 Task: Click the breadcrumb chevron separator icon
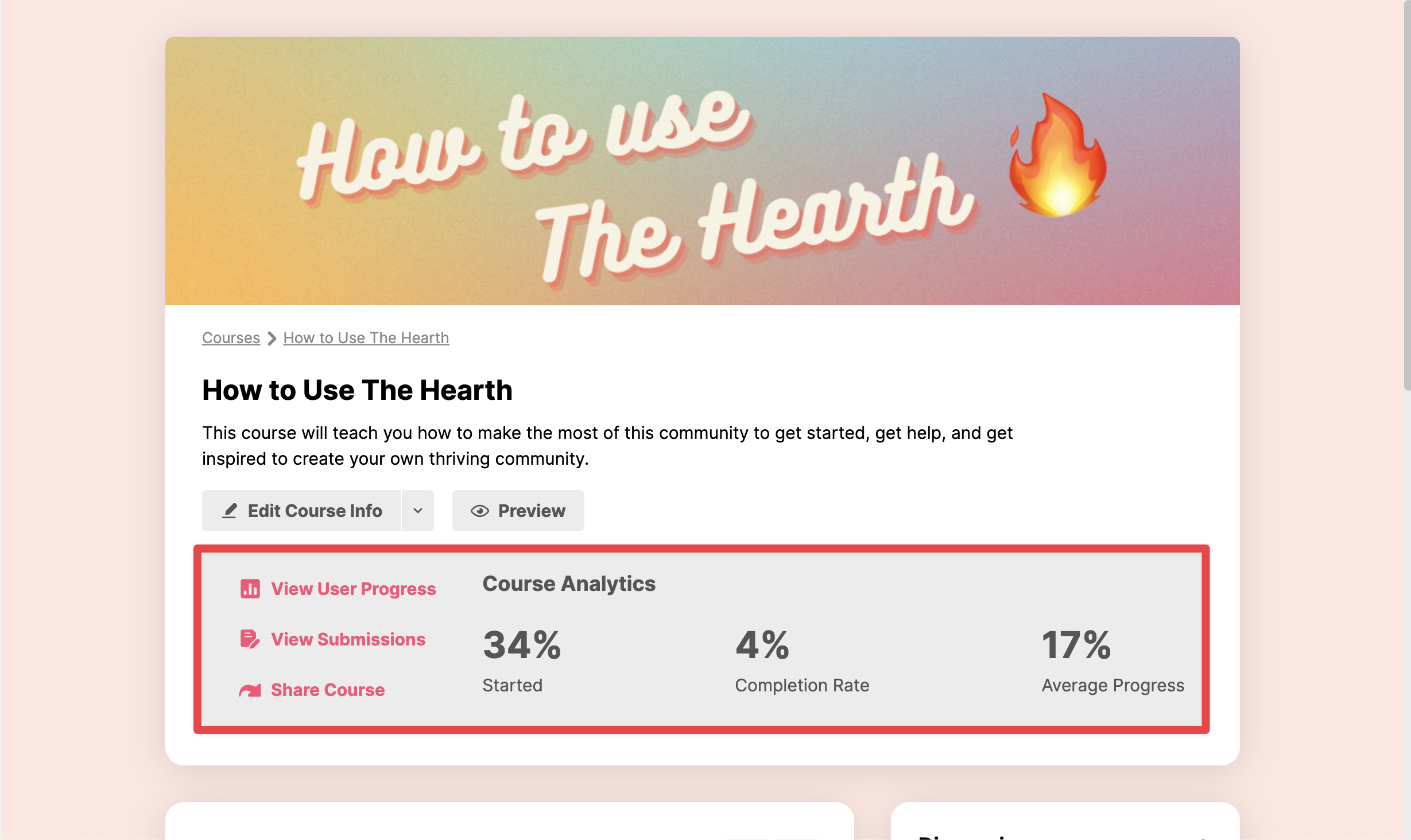pyautogui.click(x=272, y=338)
